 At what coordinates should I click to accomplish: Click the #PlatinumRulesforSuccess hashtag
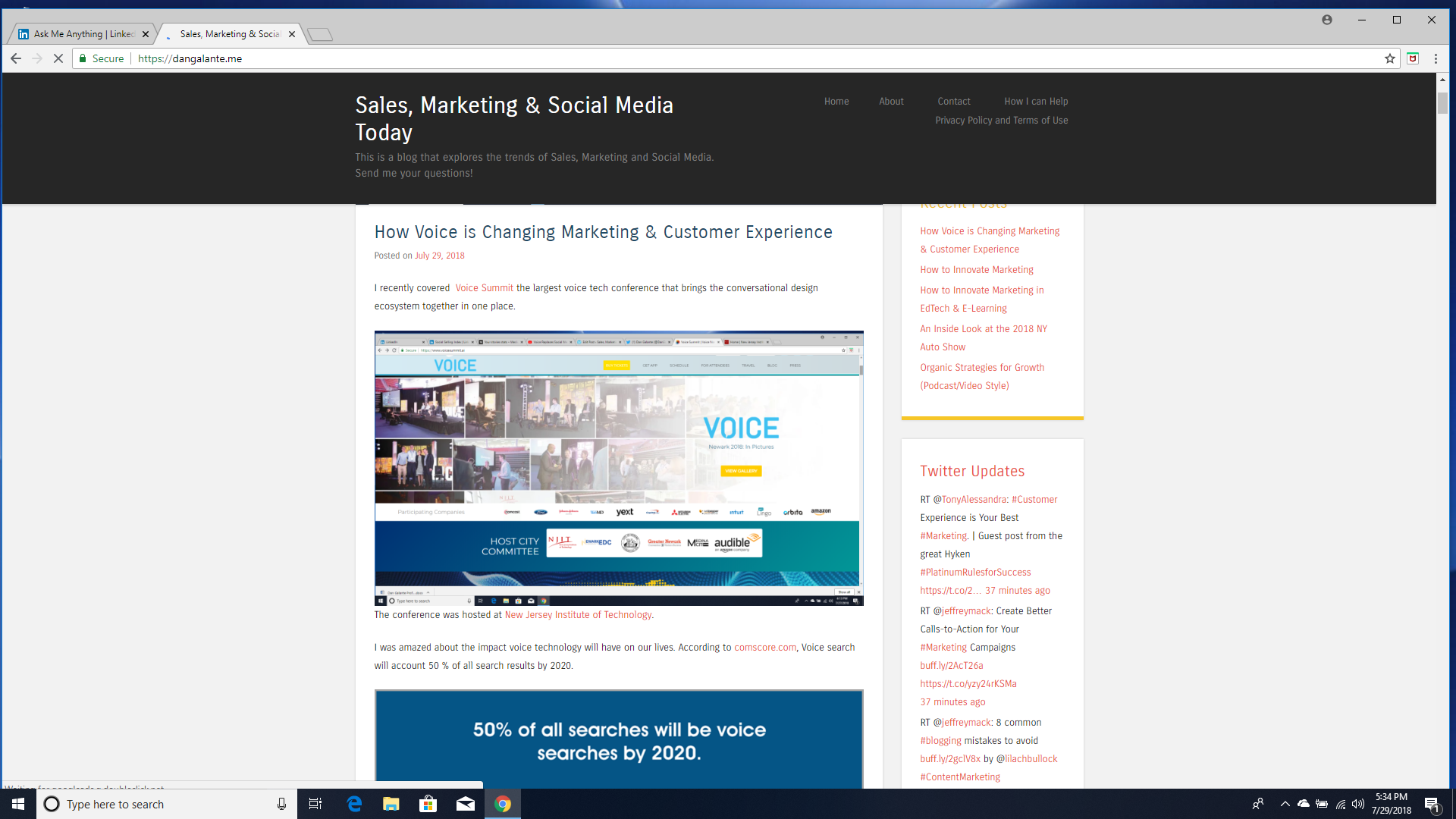975,573
